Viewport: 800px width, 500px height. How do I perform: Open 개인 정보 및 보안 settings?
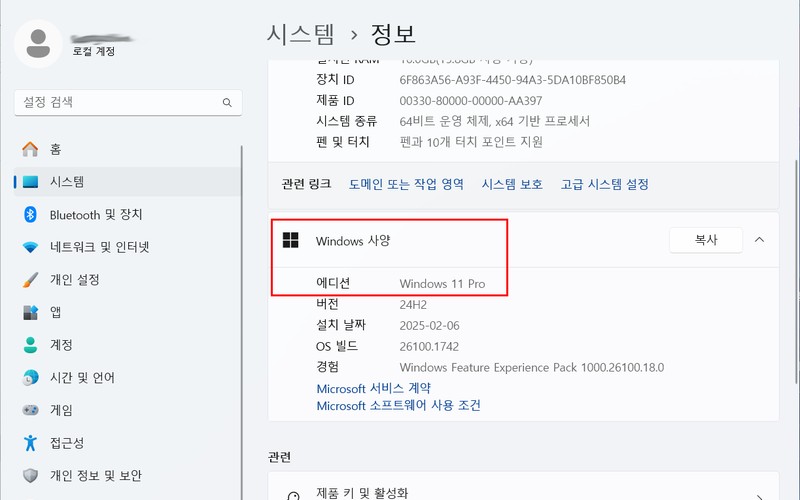pyautogui.click(x=127, y=476)
